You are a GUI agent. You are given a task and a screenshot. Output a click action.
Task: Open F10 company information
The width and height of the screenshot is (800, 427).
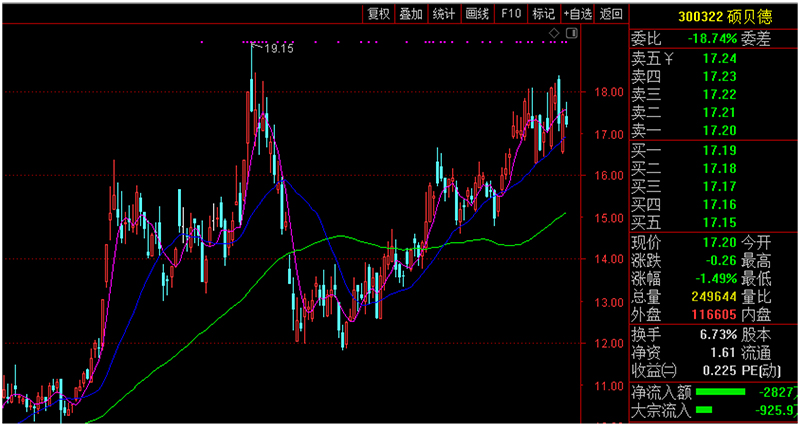[511, 14]
